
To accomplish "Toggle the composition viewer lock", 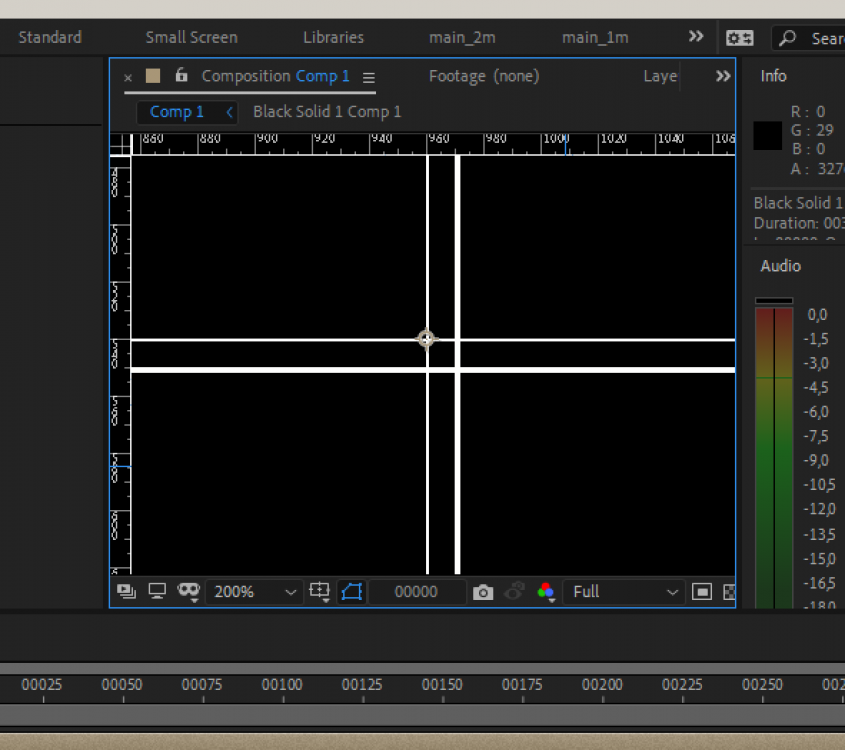I will (181, 76).
